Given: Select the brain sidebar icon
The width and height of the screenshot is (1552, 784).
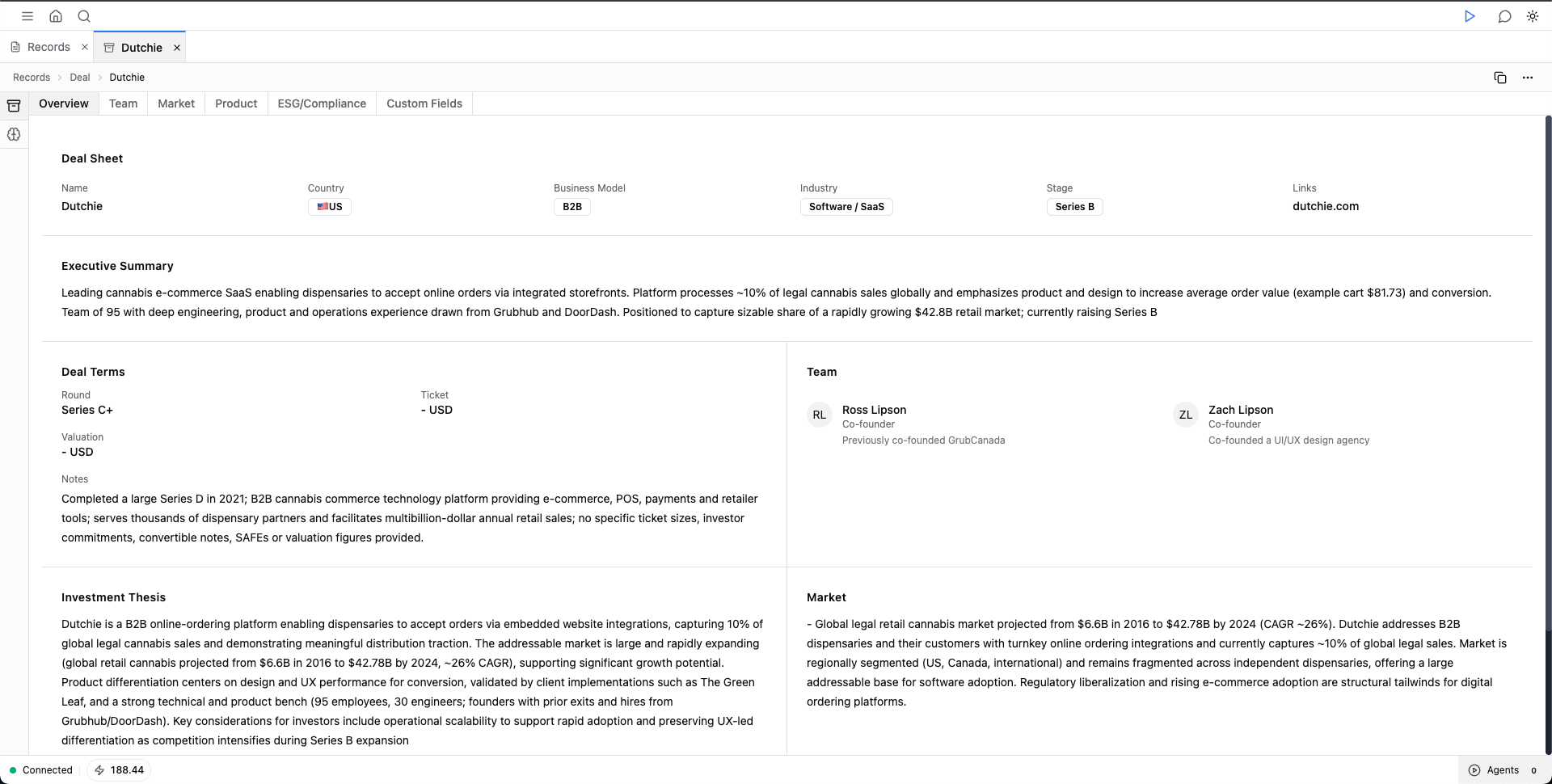Looking at the screenshot, I should point(14,134).
